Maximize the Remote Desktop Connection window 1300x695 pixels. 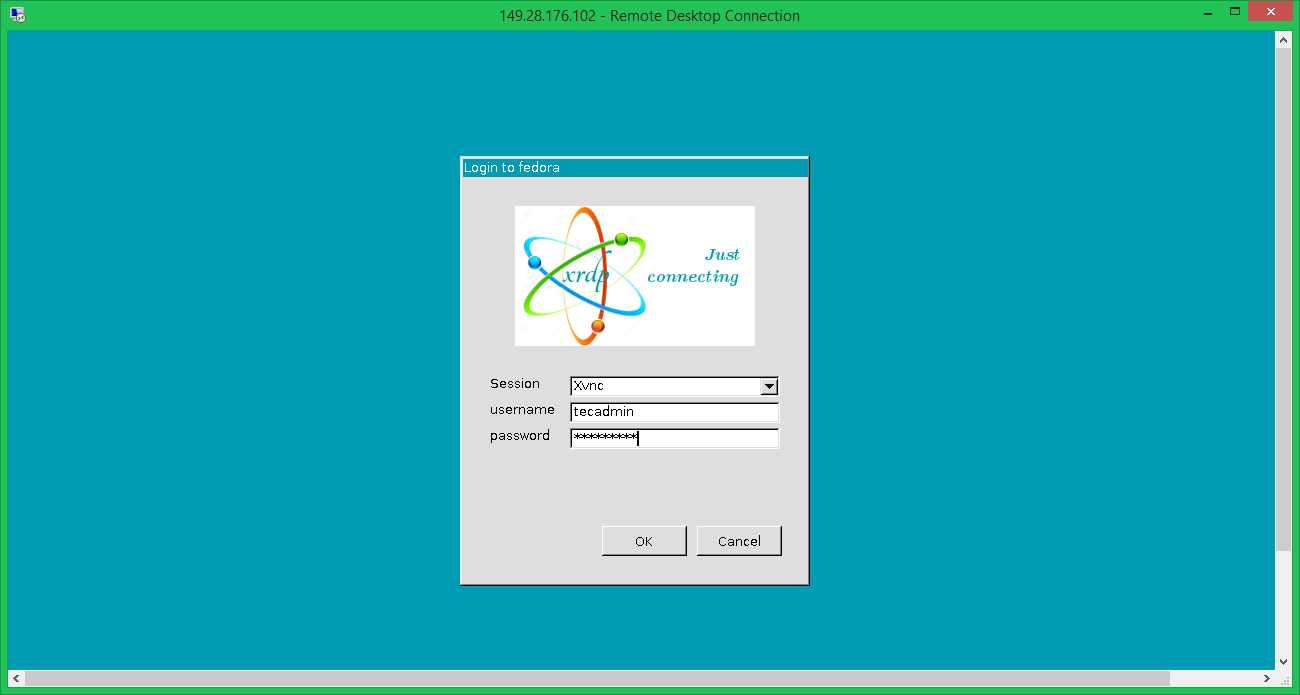click(1235, 11)
